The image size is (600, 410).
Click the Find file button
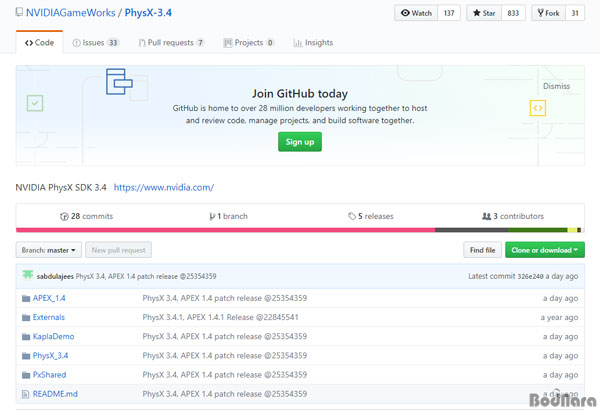click(x=483, y=250)
